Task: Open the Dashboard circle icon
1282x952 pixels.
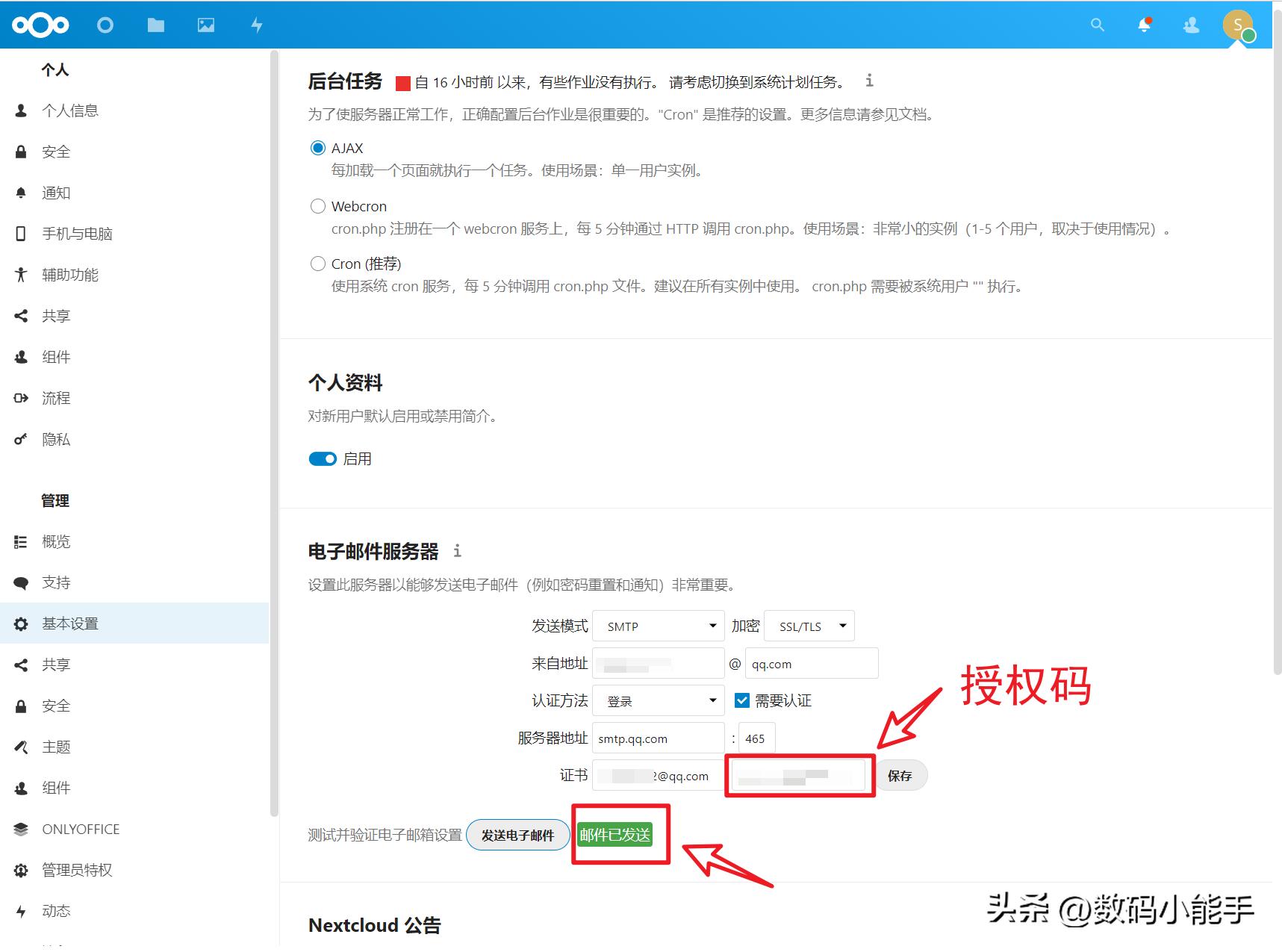Action: tap(105, 25)
